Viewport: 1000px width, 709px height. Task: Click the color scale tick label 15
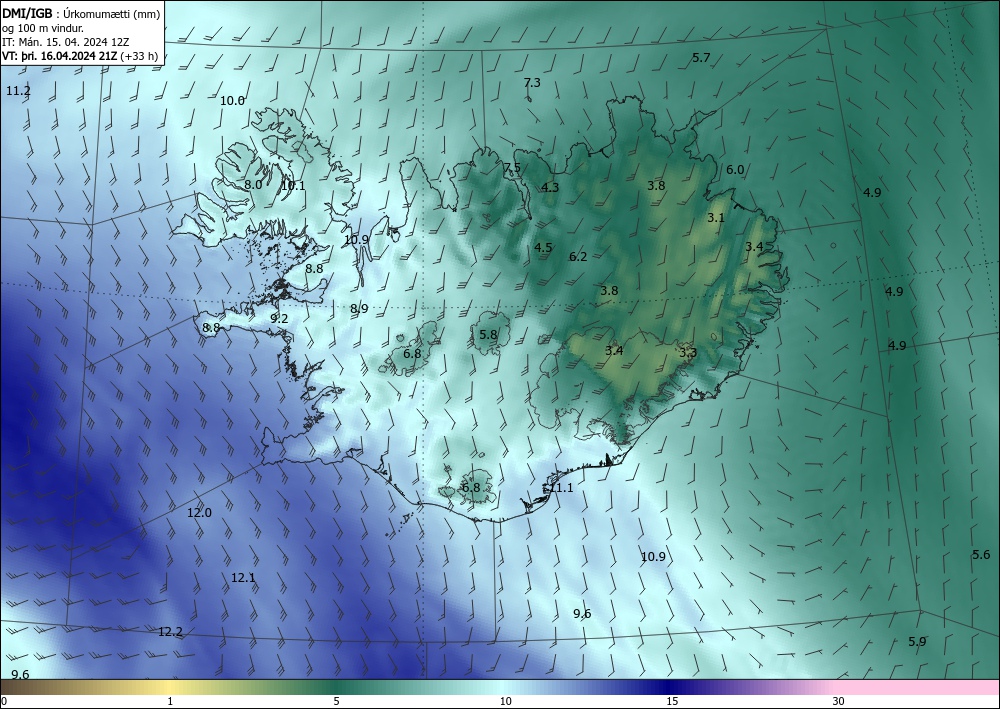[672, 702]
